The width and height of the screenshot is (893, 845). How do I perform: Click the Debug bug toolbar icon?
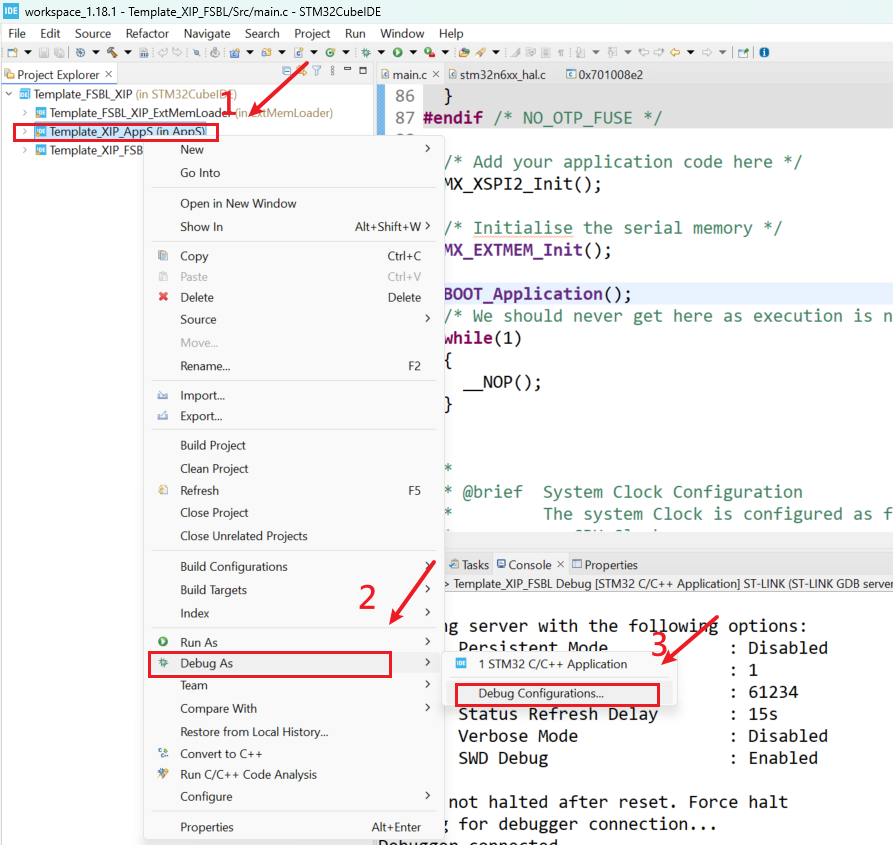click(366, 52)
